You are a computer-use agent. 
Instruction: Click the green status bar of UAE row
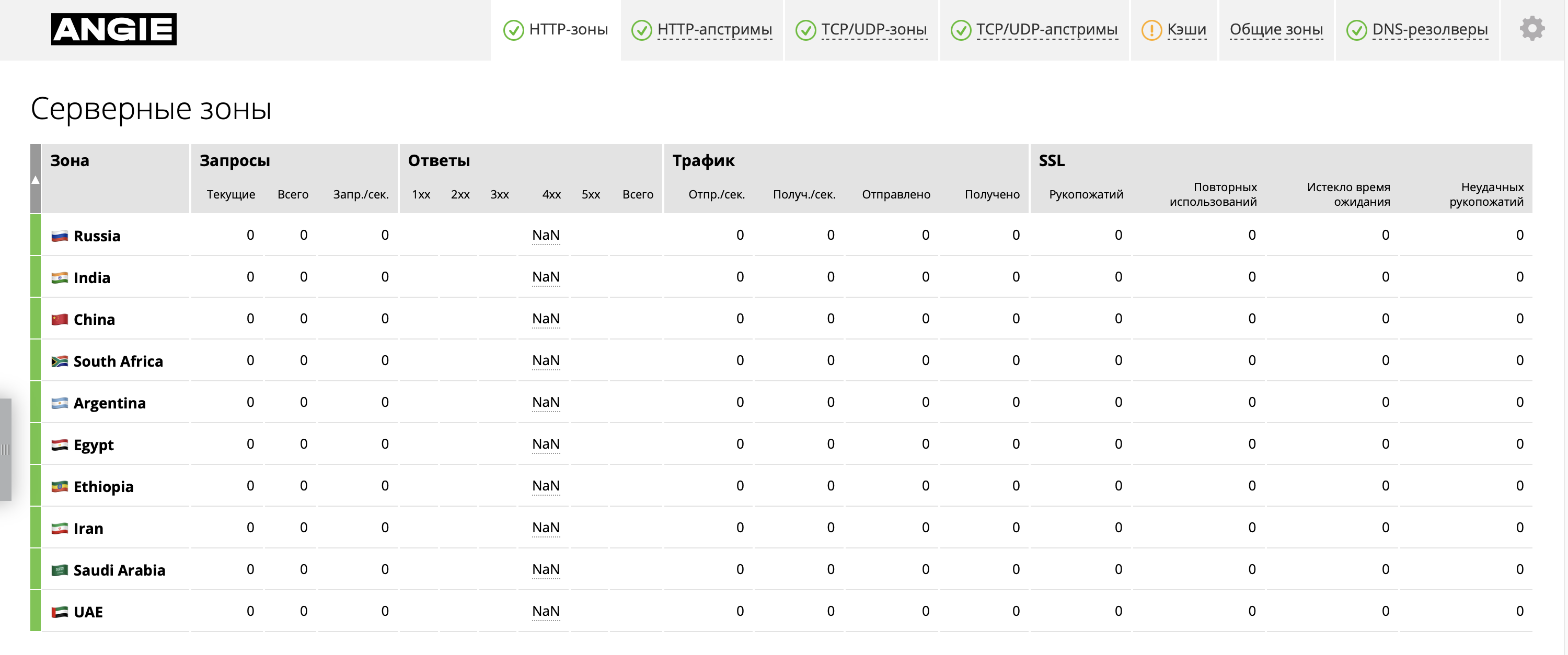click(36, 611)
